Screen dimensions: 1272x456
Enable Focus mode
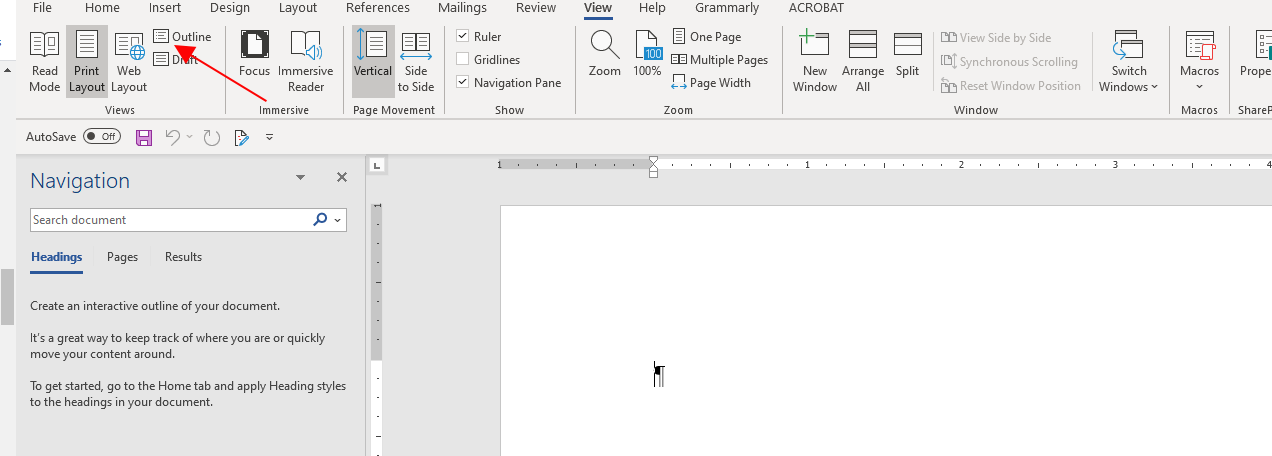[255, 54]
